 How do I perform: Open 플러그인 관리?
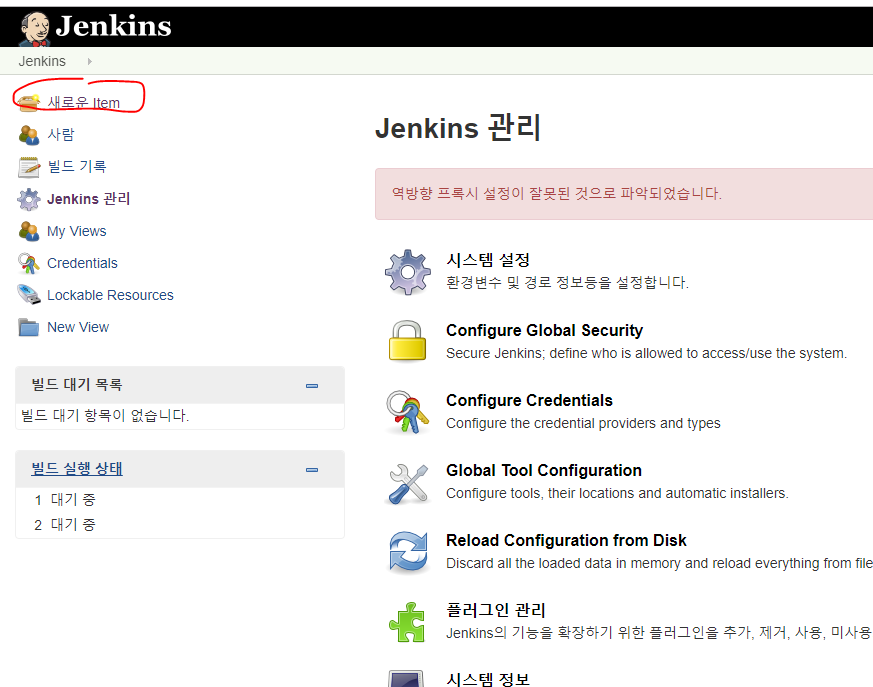click(x=496, y=610)
